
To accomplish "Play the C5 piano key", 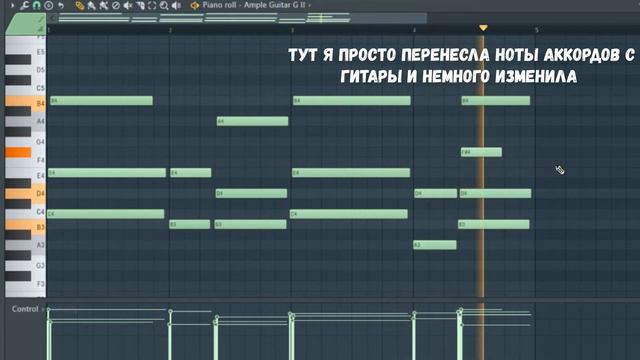I will tap(25, 88).
